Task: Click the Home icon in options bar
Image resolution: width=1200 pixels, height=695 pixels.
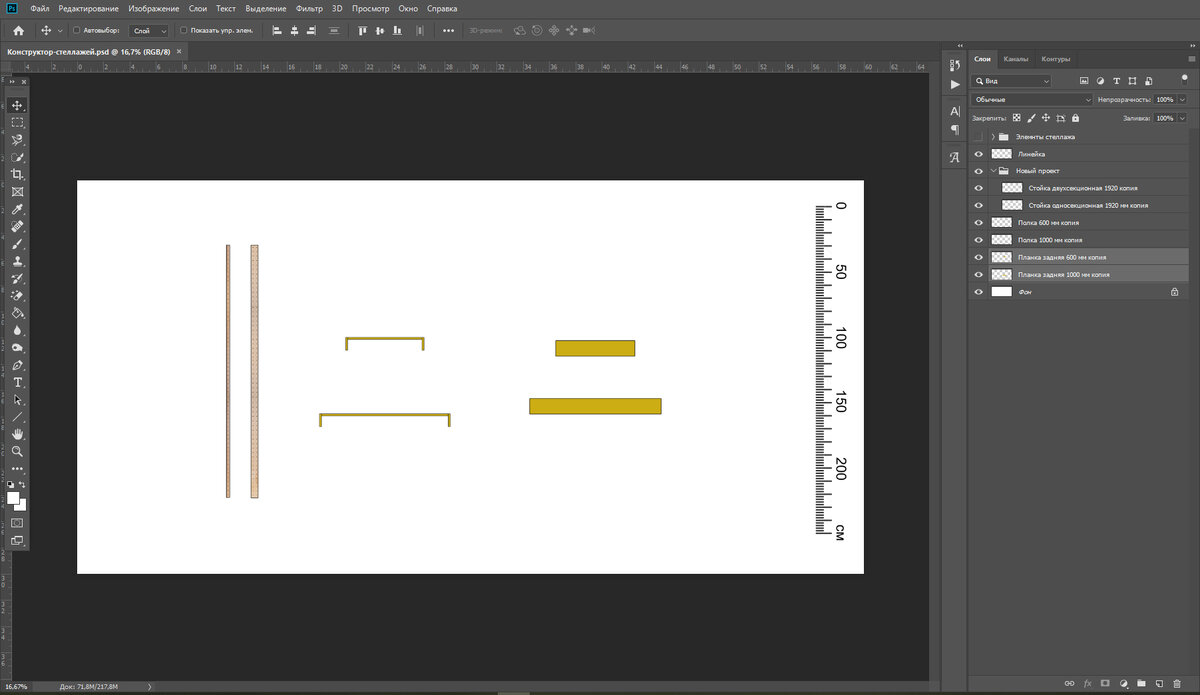Action: pos(18,31)
